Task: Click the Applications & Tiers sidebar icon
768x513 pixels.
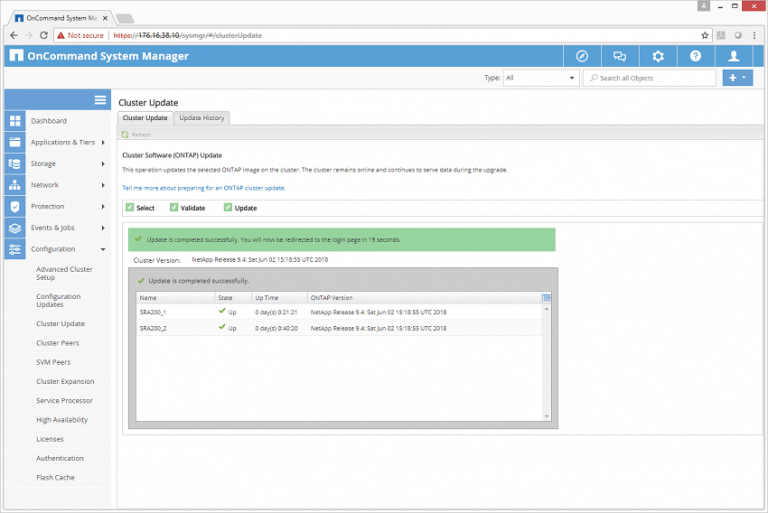Action: (15, 142)
